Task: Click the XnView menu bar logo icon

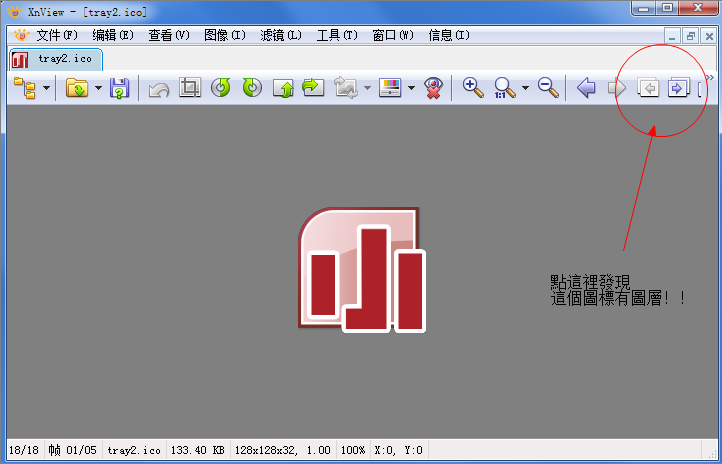Action: pos(21,35)
